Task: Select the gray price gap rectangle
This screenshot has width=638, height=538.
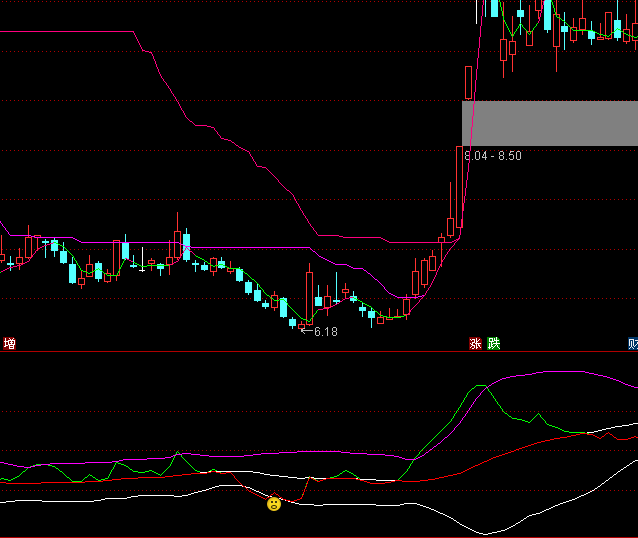Action: point(549,123)
